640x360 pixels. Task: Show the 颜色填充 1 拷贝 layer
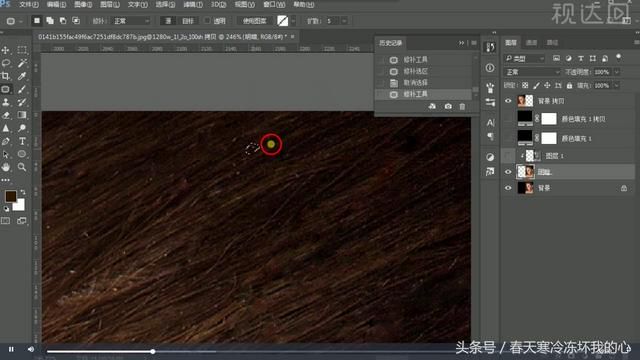[508, 119]
